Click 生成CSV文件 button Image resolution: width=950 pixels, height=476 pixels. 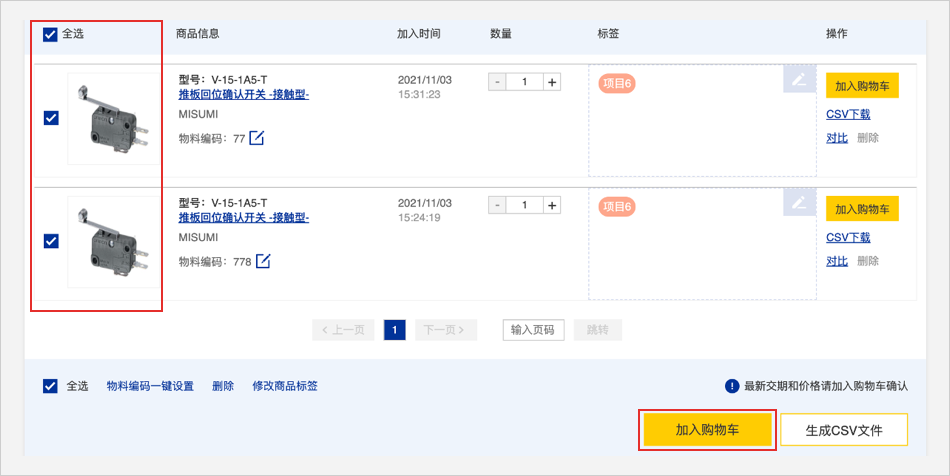(x=843, y=430)
